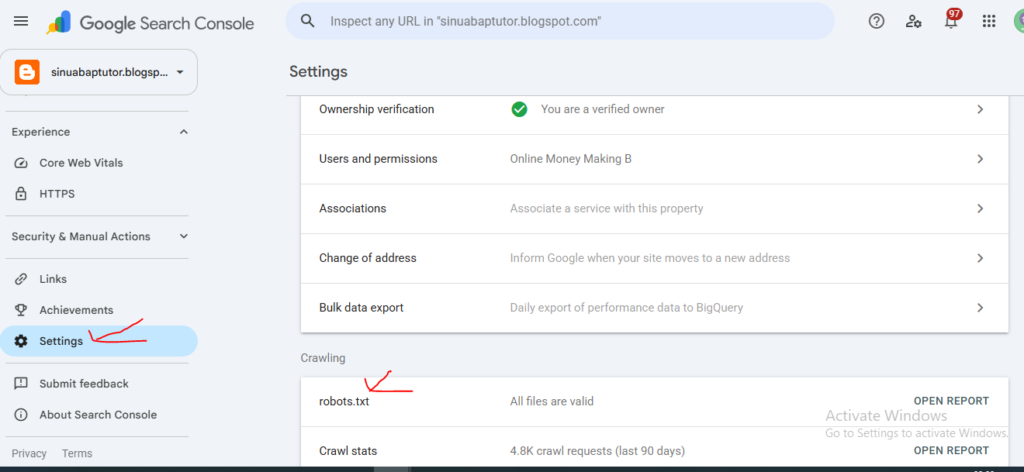Click the Users and permissions label
Viewport: 1024px width, 472px height.
[378, 159]
